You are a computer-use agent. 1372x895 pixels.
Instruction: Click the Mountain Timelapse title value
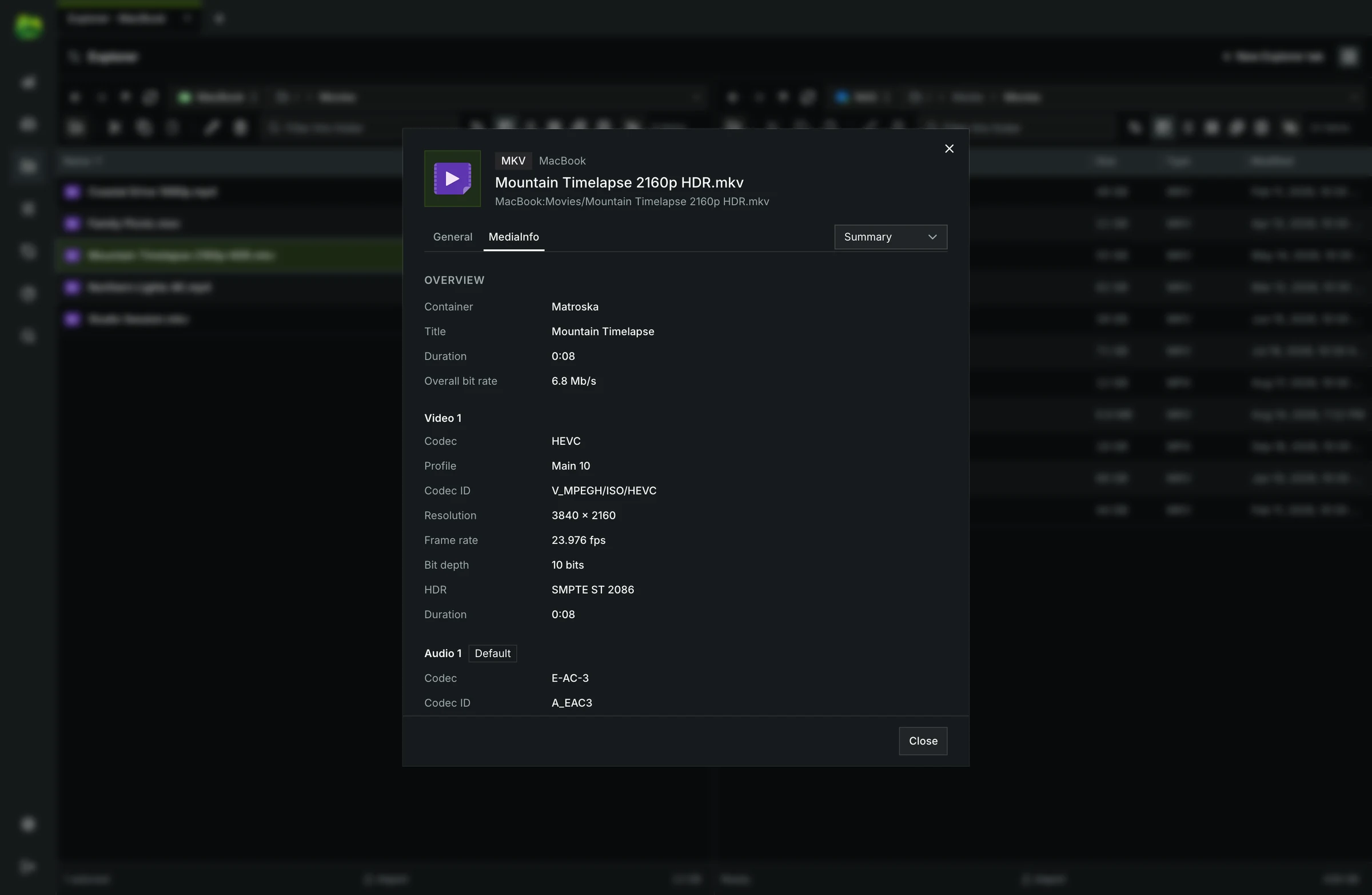click(603, 332)
